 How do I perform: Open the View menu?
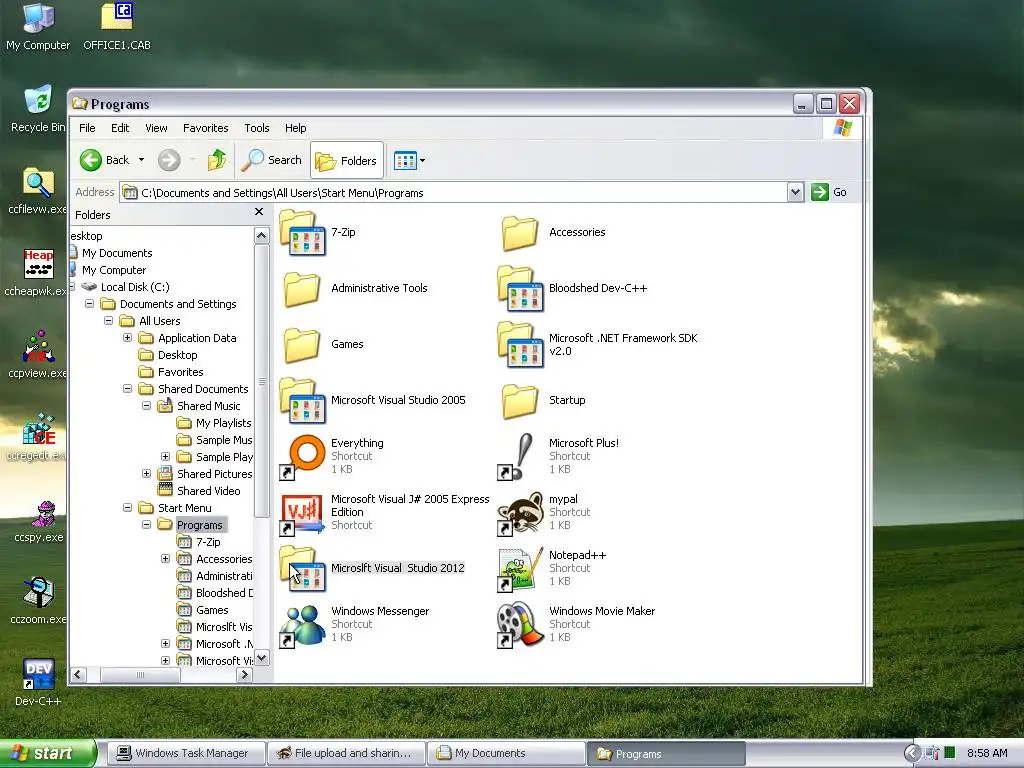[156, 128]
